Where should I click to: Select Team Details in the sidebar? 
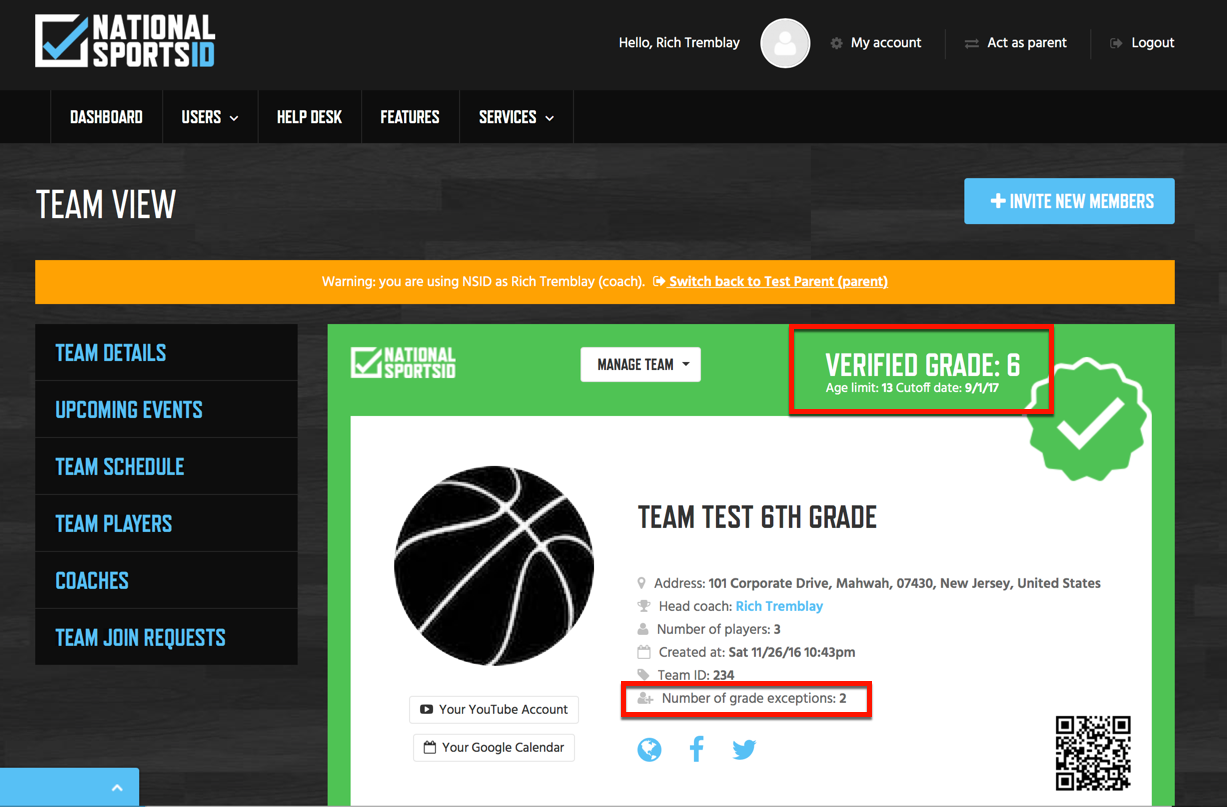166,352
